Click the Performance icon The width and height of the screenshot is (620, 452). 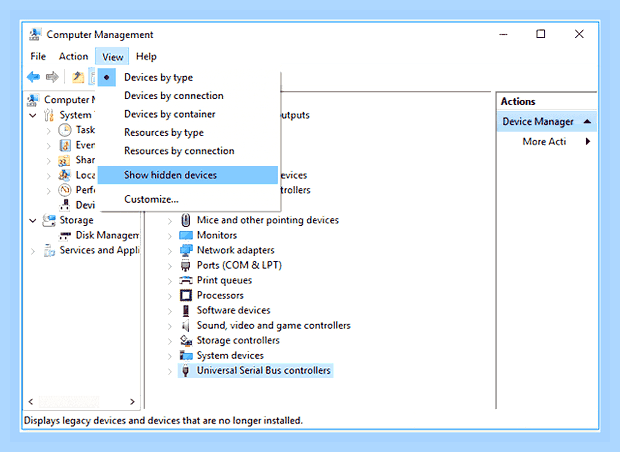point(65,190)
